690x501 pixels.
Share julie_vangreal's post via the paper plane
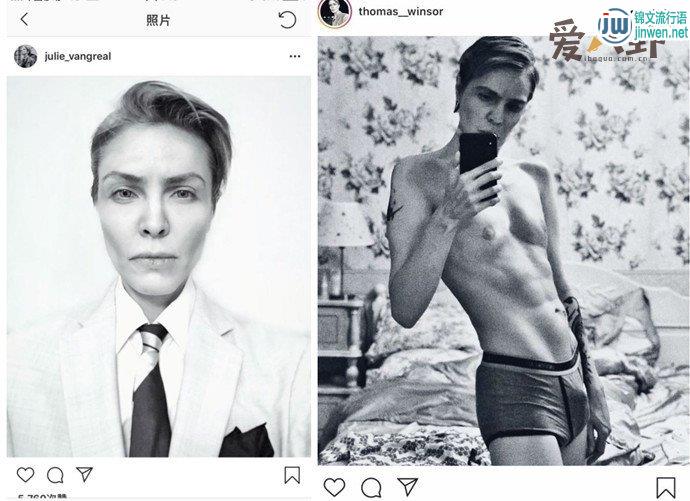84,474
